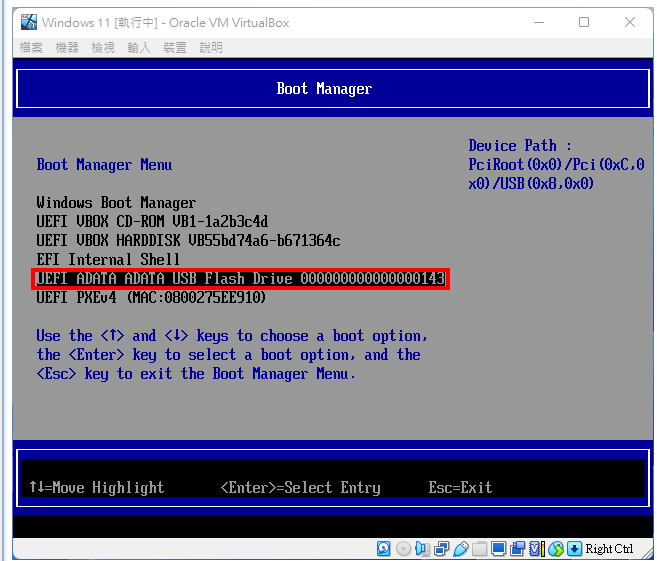The image size is (657, 561).
Task: Open the 檢視 menu
Action: 103,47
